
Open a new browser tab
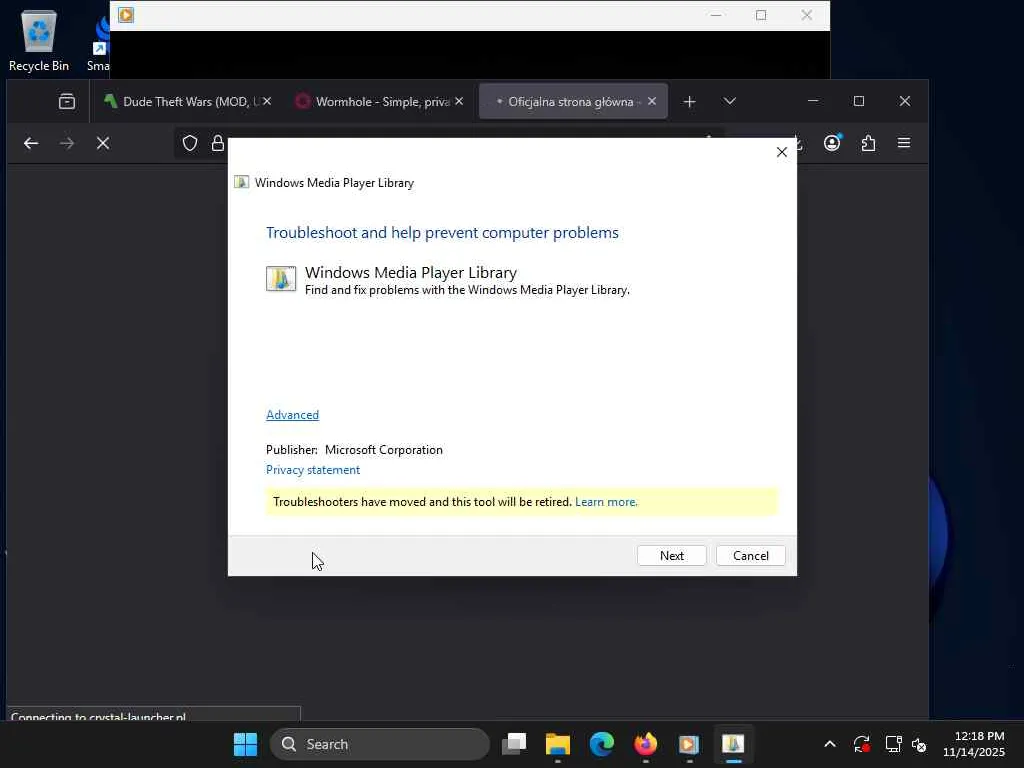(690, 101)
